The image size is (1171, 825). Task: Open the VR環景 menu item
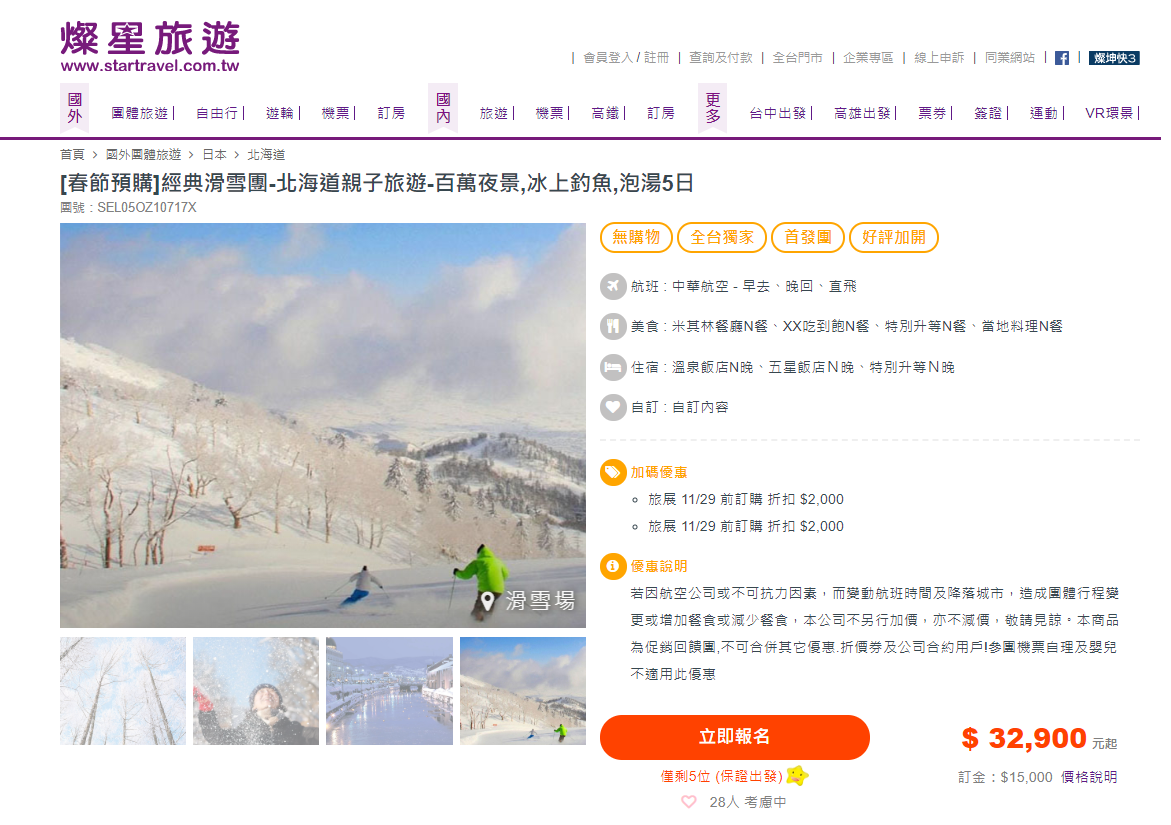point(1109,113)
